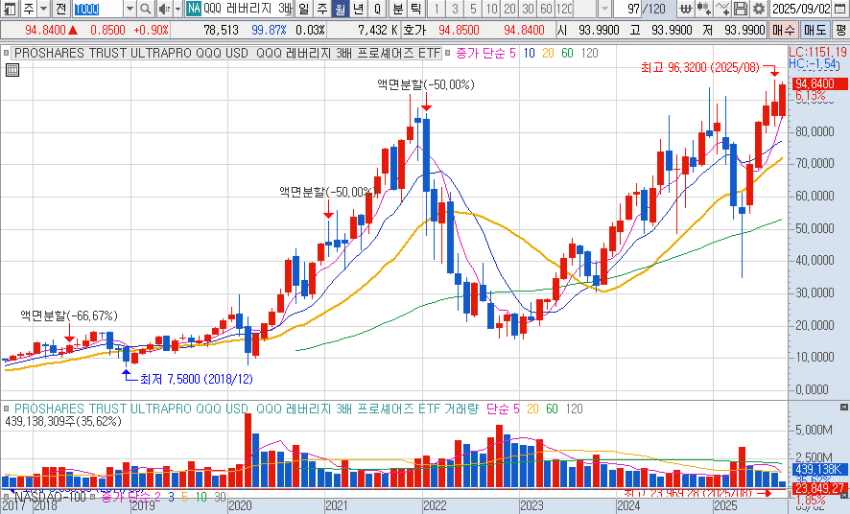
Task: Open the calendar date picker icon
Action: click(841, 9)
